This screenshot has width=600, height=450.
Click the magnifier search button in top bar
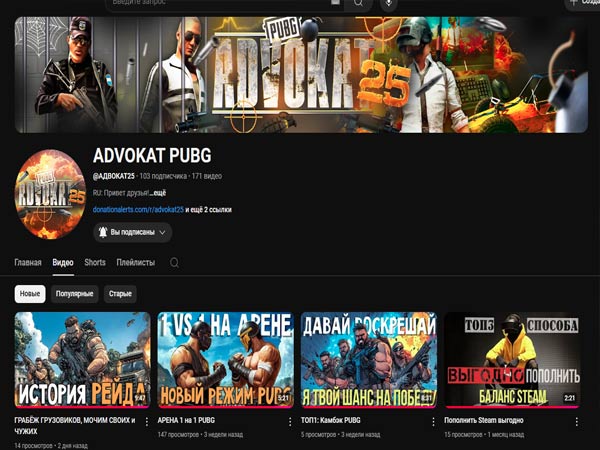357,4
